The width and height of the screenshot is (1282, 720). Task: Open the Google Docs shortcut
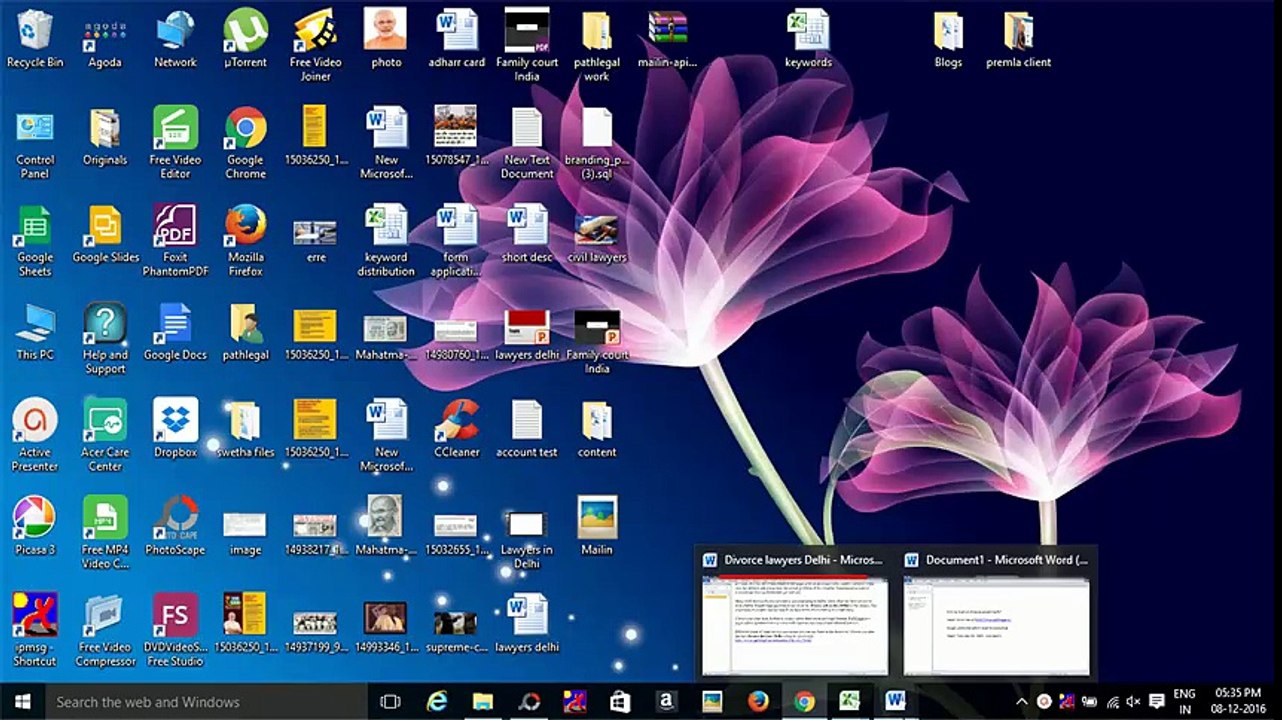point(175,332)
